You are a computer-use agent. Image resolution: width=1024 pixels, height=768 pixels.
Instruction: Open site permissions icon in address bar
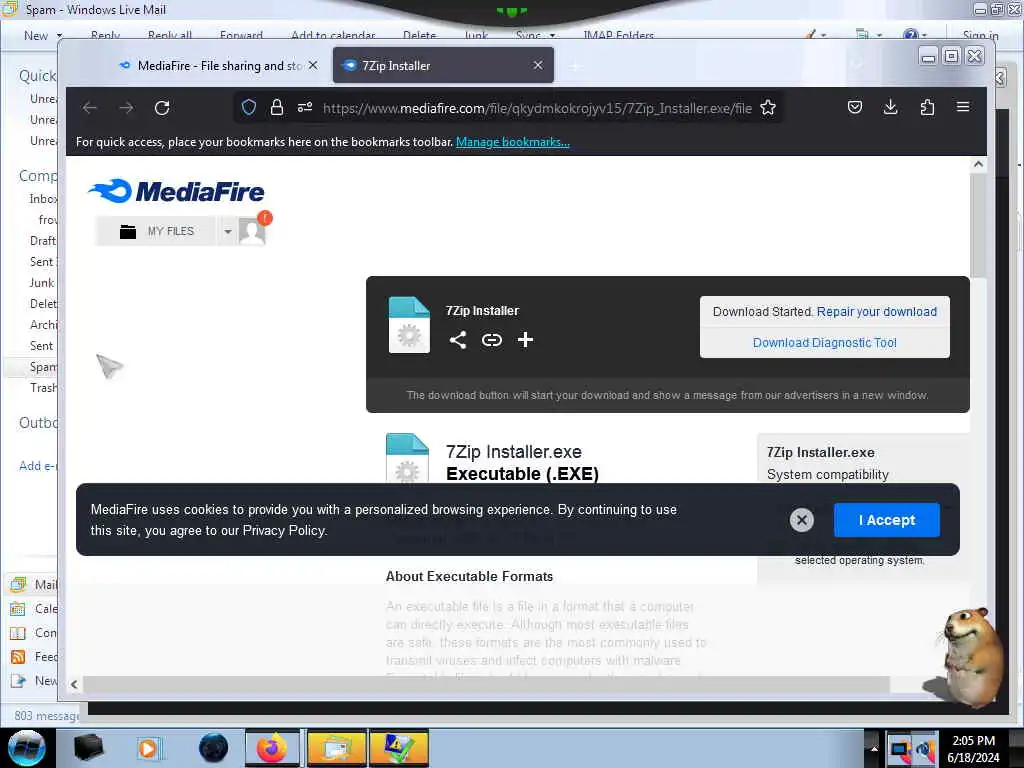[305, 108]
